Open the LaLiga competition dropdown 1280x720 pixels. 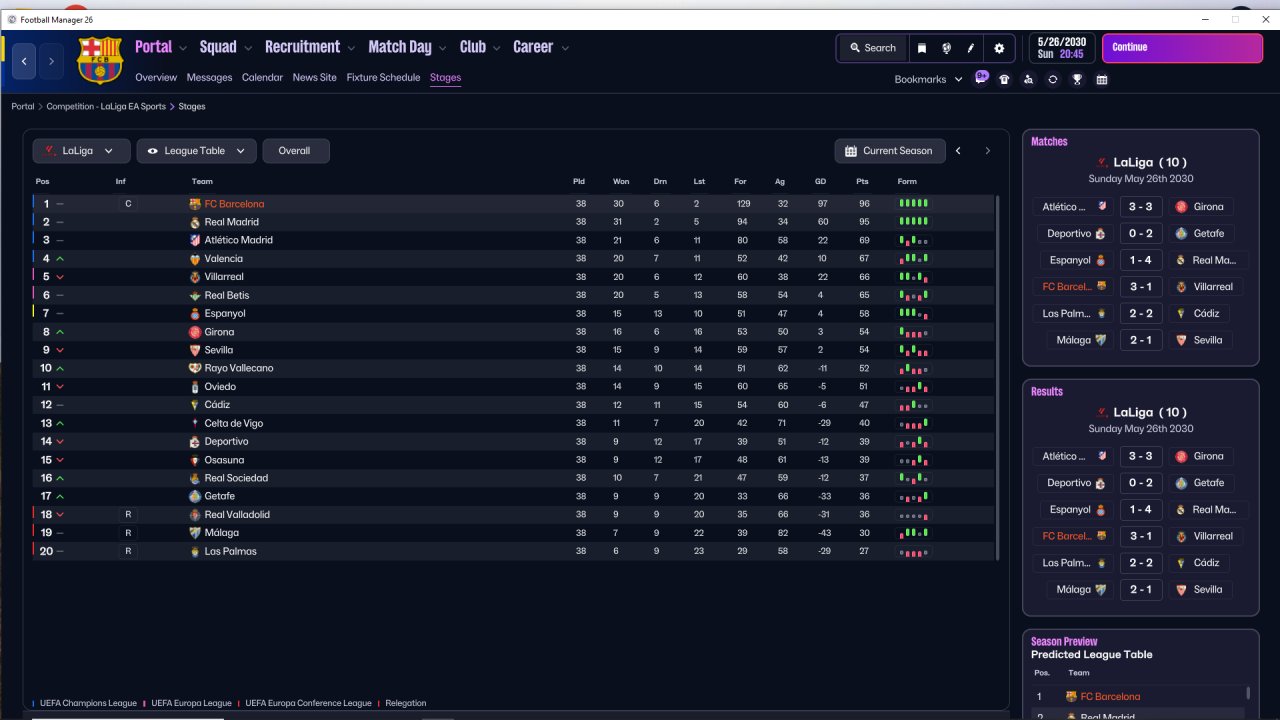click(x=82, y=151)
